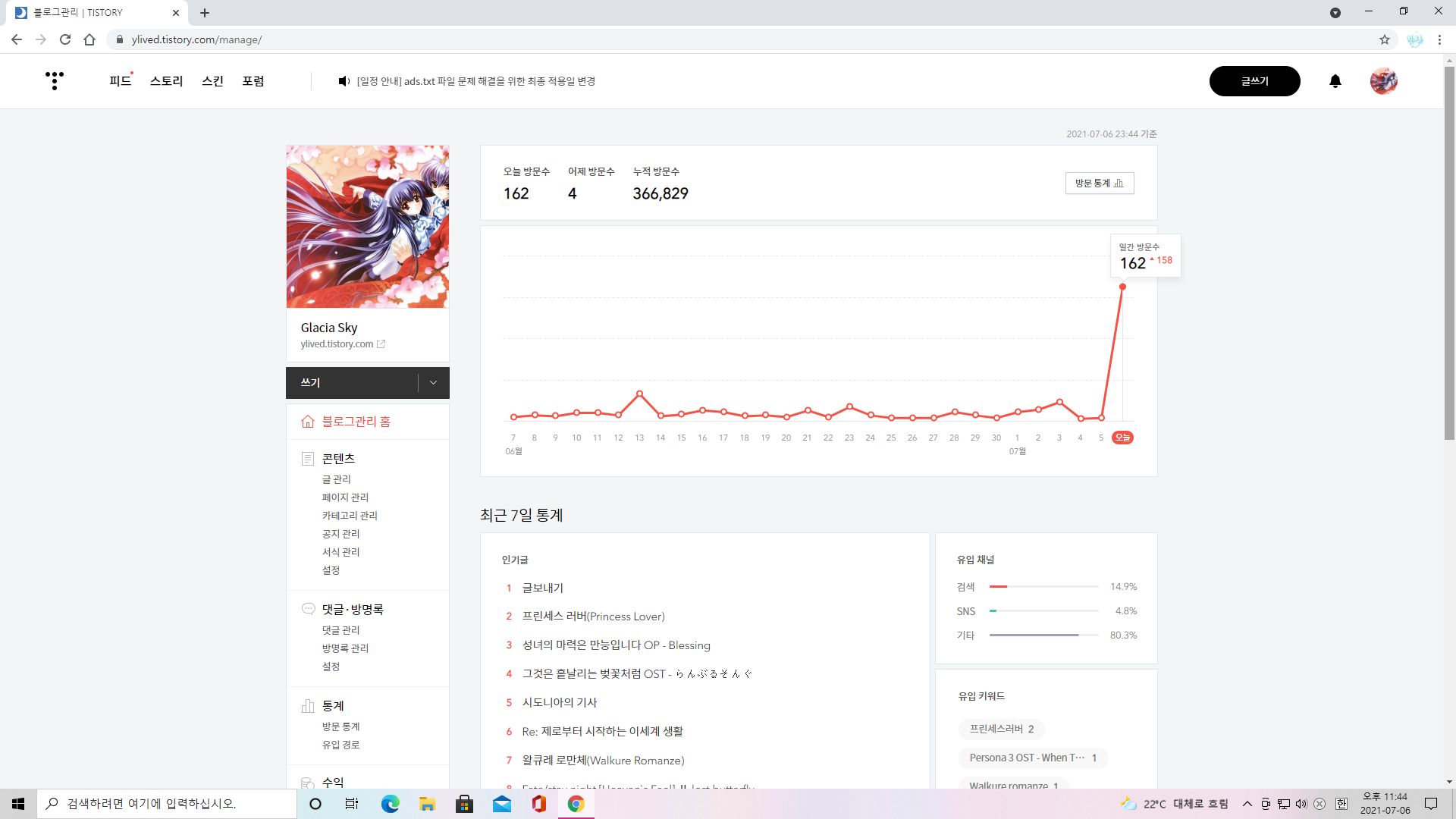Click the Glacia Sky blog thumbnail image
1456x819 pixels.
(x=368, y=227)
